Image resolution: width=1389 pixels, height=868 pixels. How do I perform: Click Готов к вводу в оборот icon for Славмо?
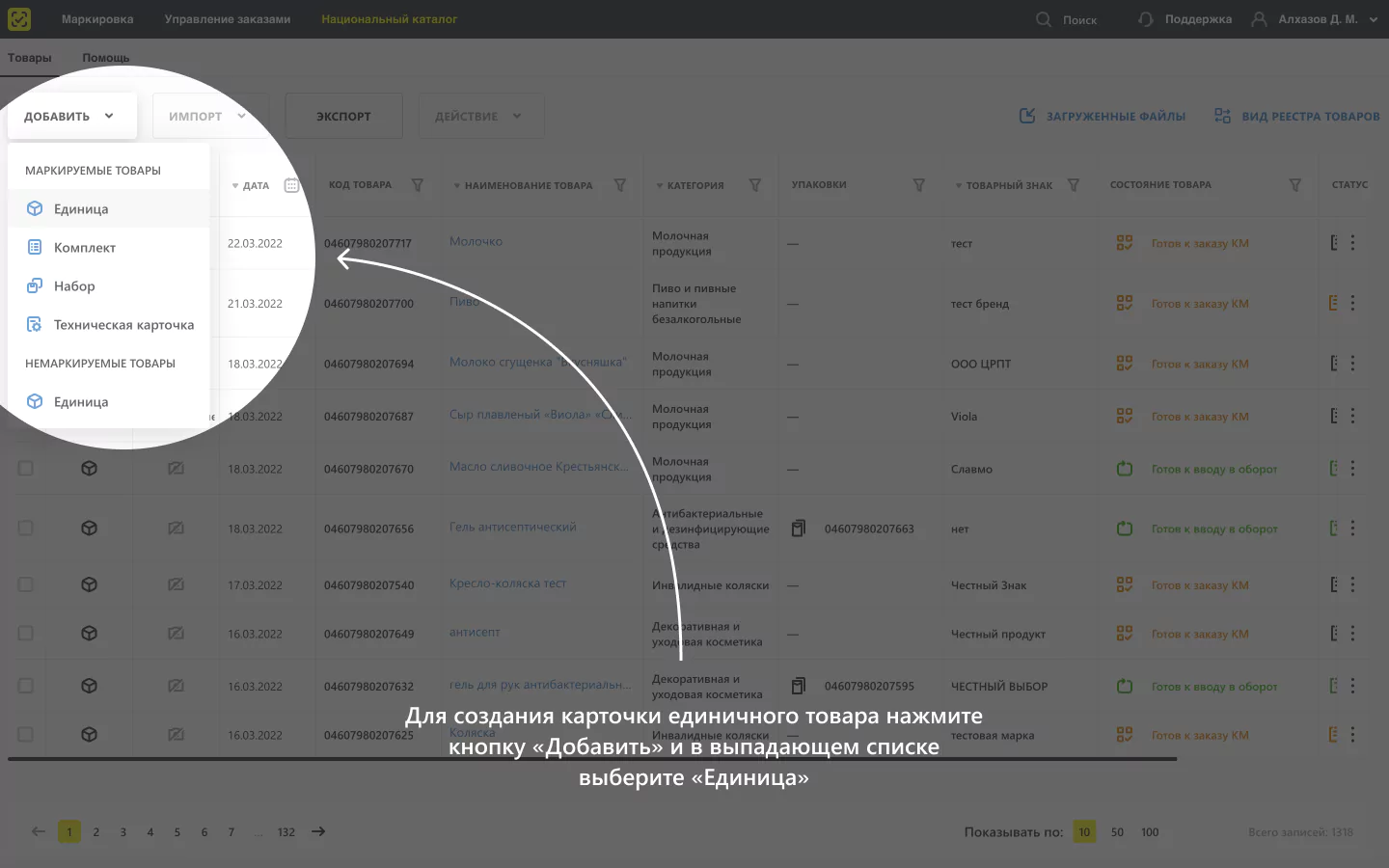(1125, 469)
